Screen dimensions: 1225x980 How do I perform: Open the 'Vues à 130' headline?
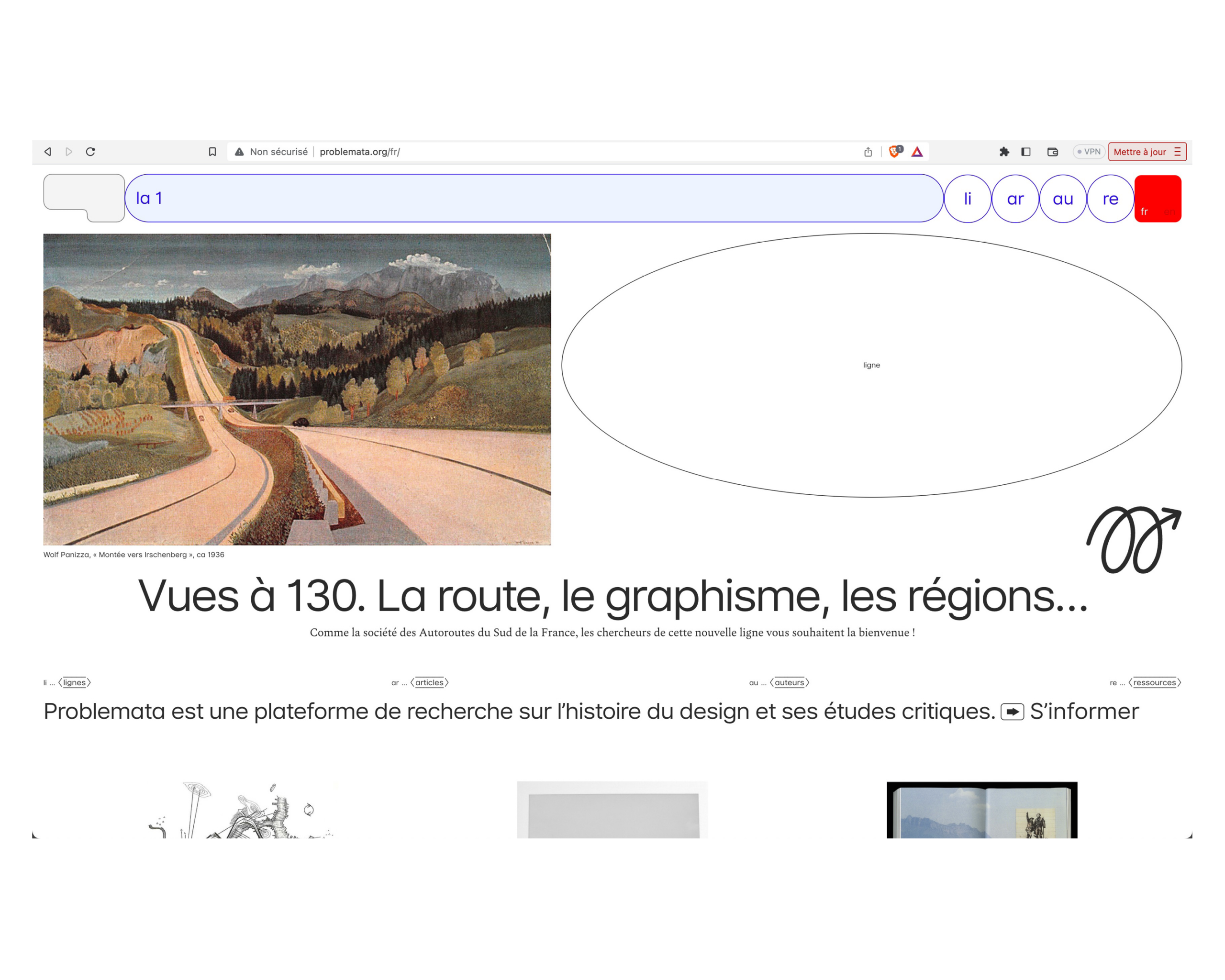[612, 596]
